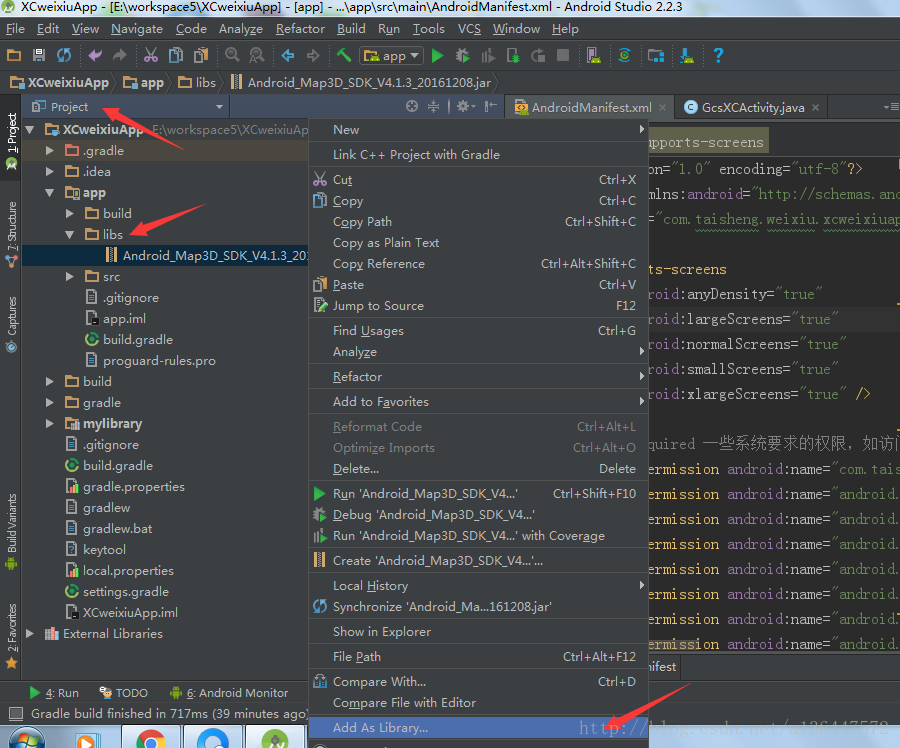Open the app run configuration dropdown
Viewport: 900px width, 748px height.
(392, 56)
